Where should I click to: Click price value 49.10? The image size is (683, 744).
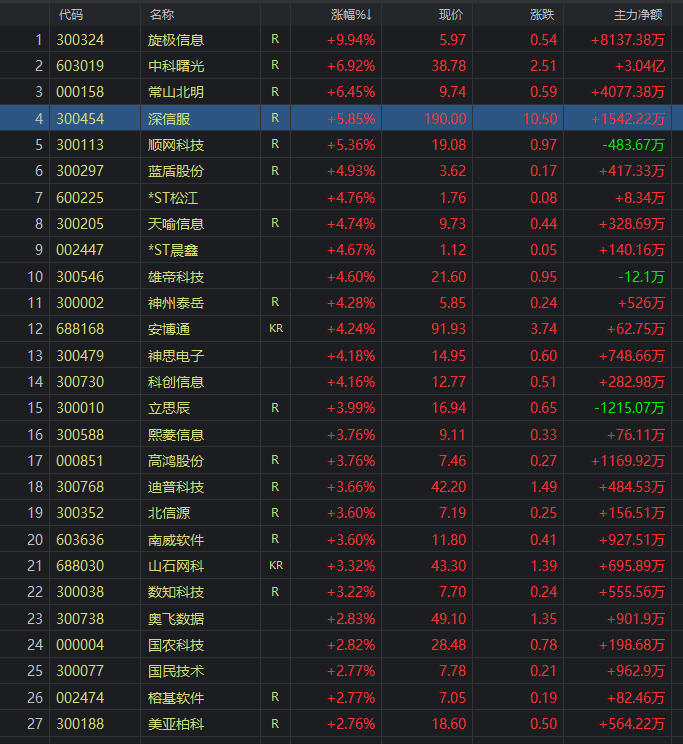pos(449,619)
